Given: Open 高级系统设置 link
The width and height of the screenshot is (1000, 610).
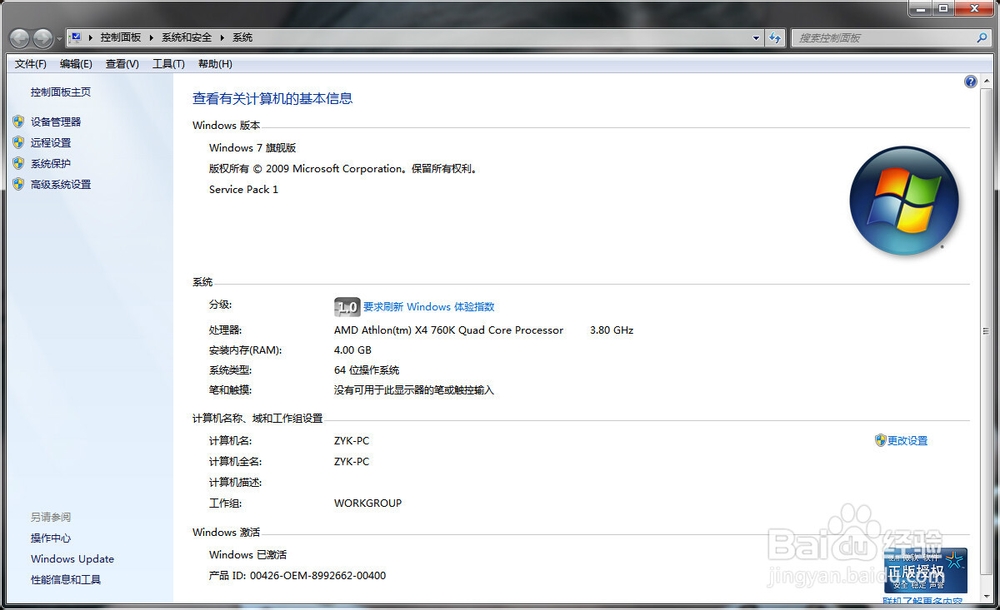Looking at the screenshot, I should pyautogui.click(x=61, y=184).
